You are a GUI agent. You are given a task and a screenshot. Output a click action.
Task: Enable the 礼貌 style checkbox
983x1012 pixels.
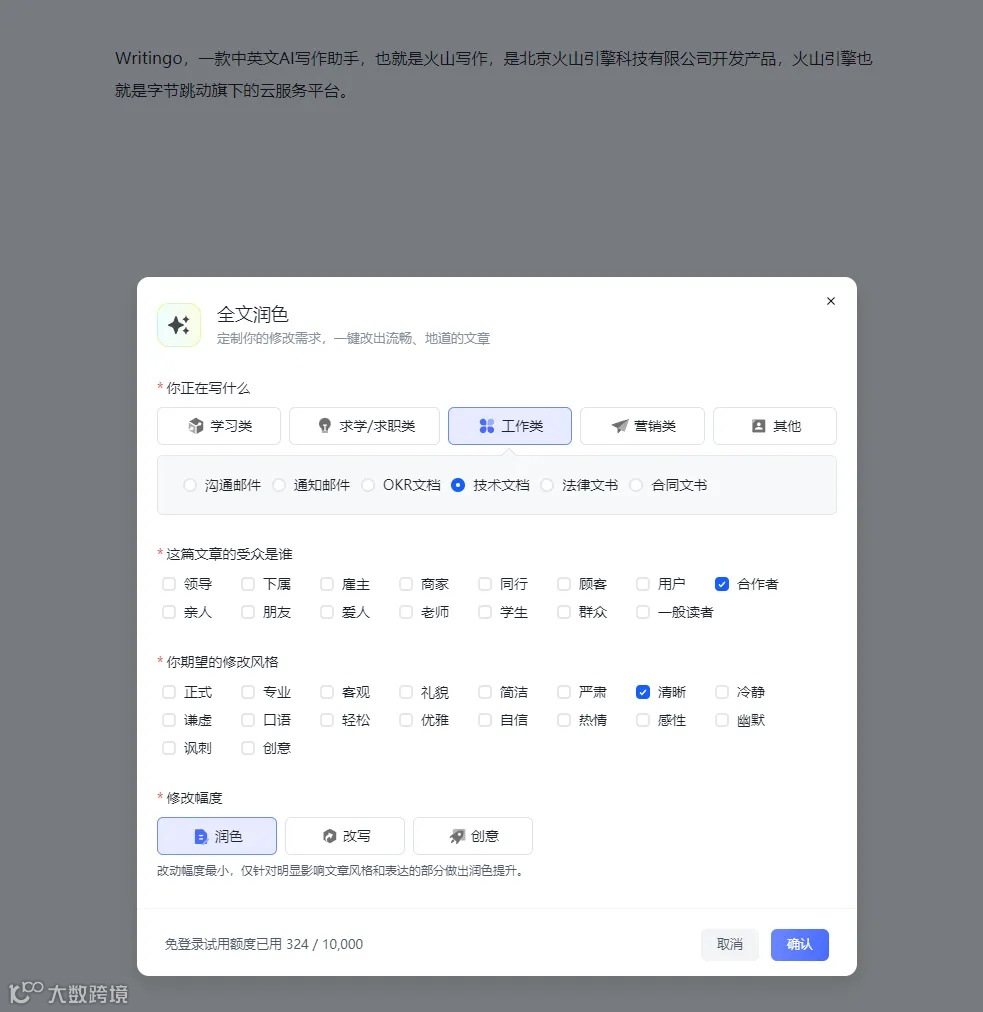pyautogui.click(x=406, y=692)
